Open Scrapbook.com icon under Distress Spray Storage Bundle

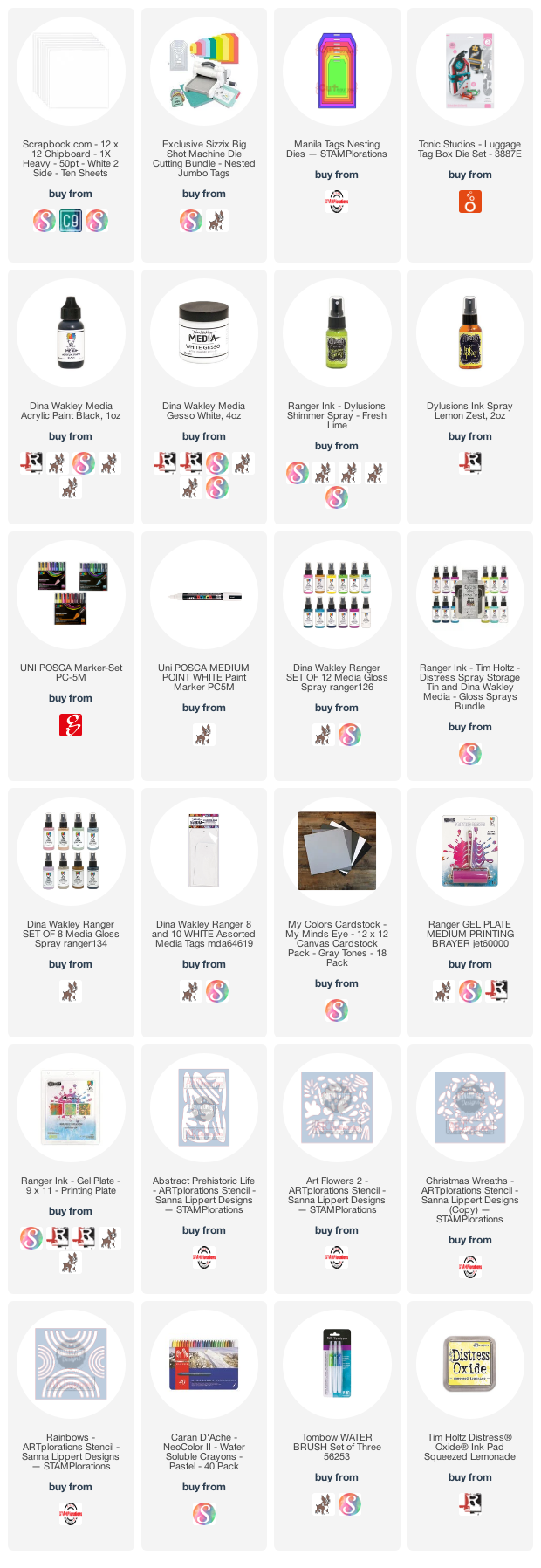pos(470,754)
